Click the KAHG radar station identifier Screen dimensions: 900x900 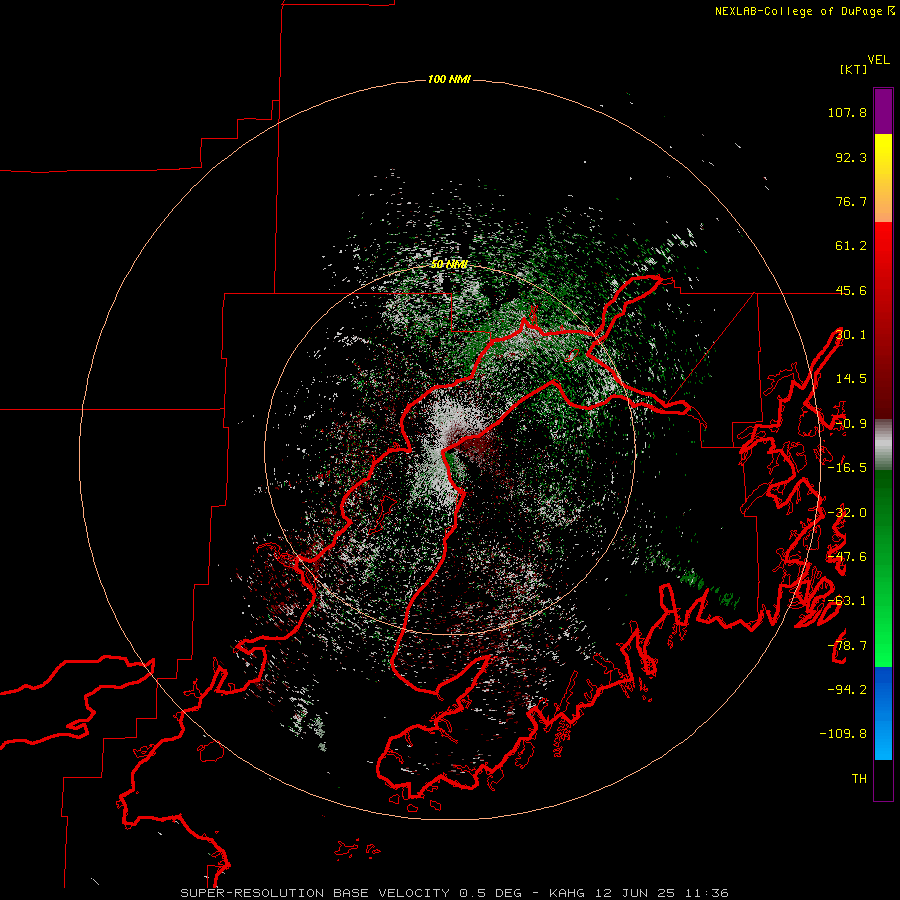(567, 893)
